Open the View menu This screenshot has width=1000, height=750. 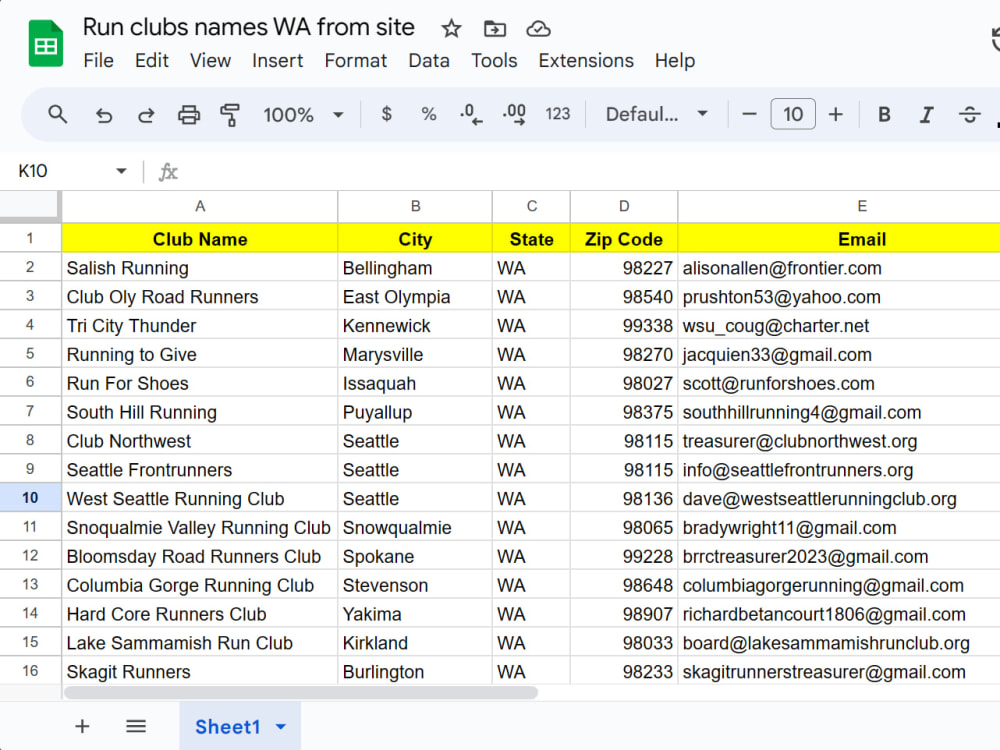(x=210, y=61)
